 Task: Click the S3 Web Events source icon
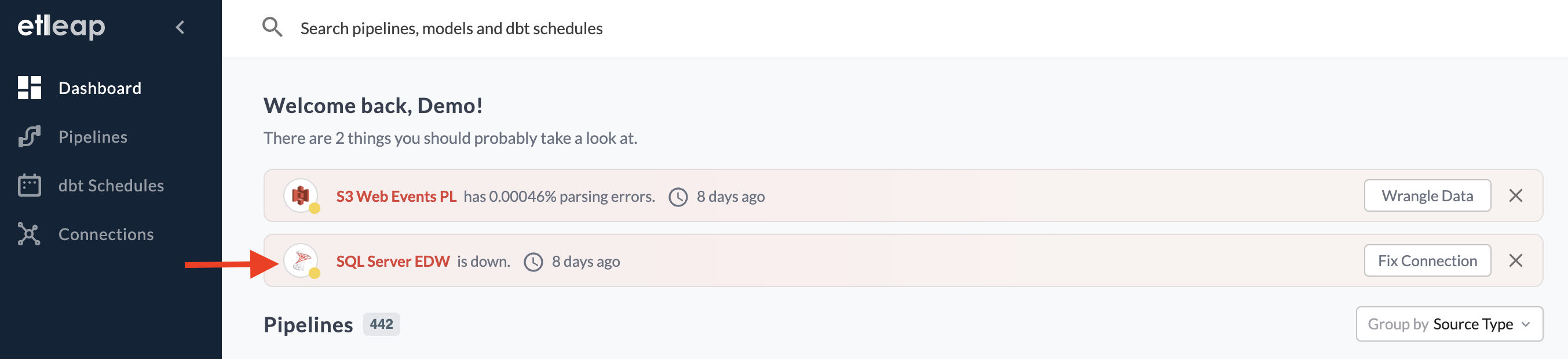(x=301, y=195)
